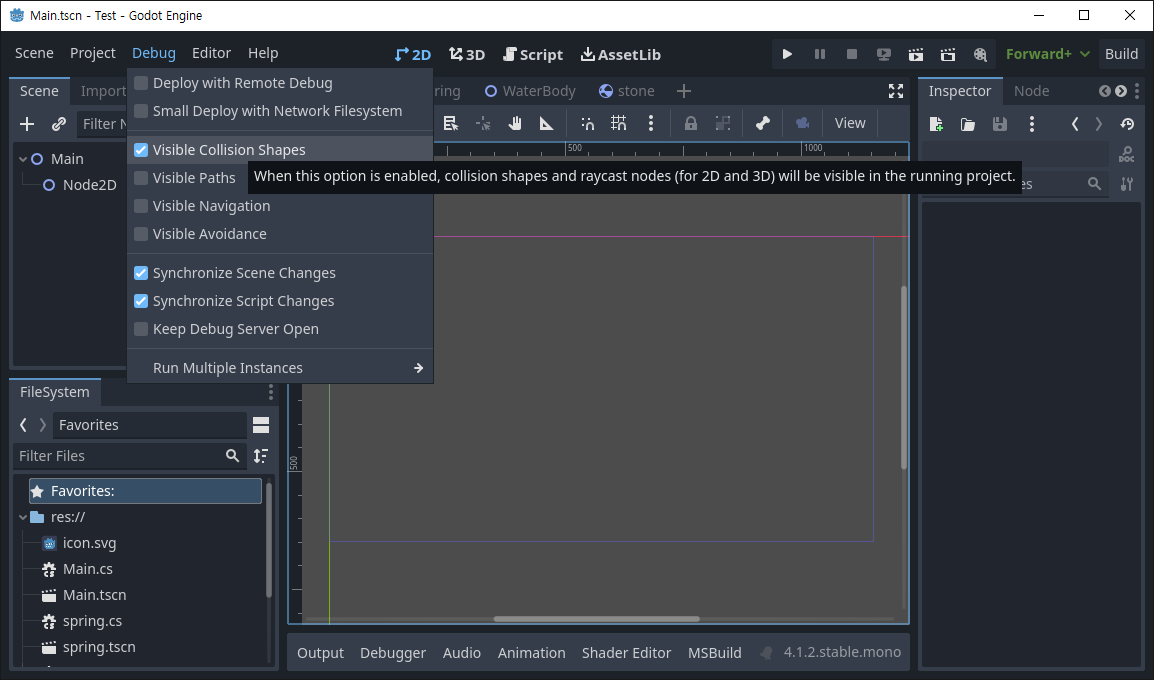The width and height of the screenshot is (1154, 680).
Task: Click the Build button
Action: click(1122, 54)
